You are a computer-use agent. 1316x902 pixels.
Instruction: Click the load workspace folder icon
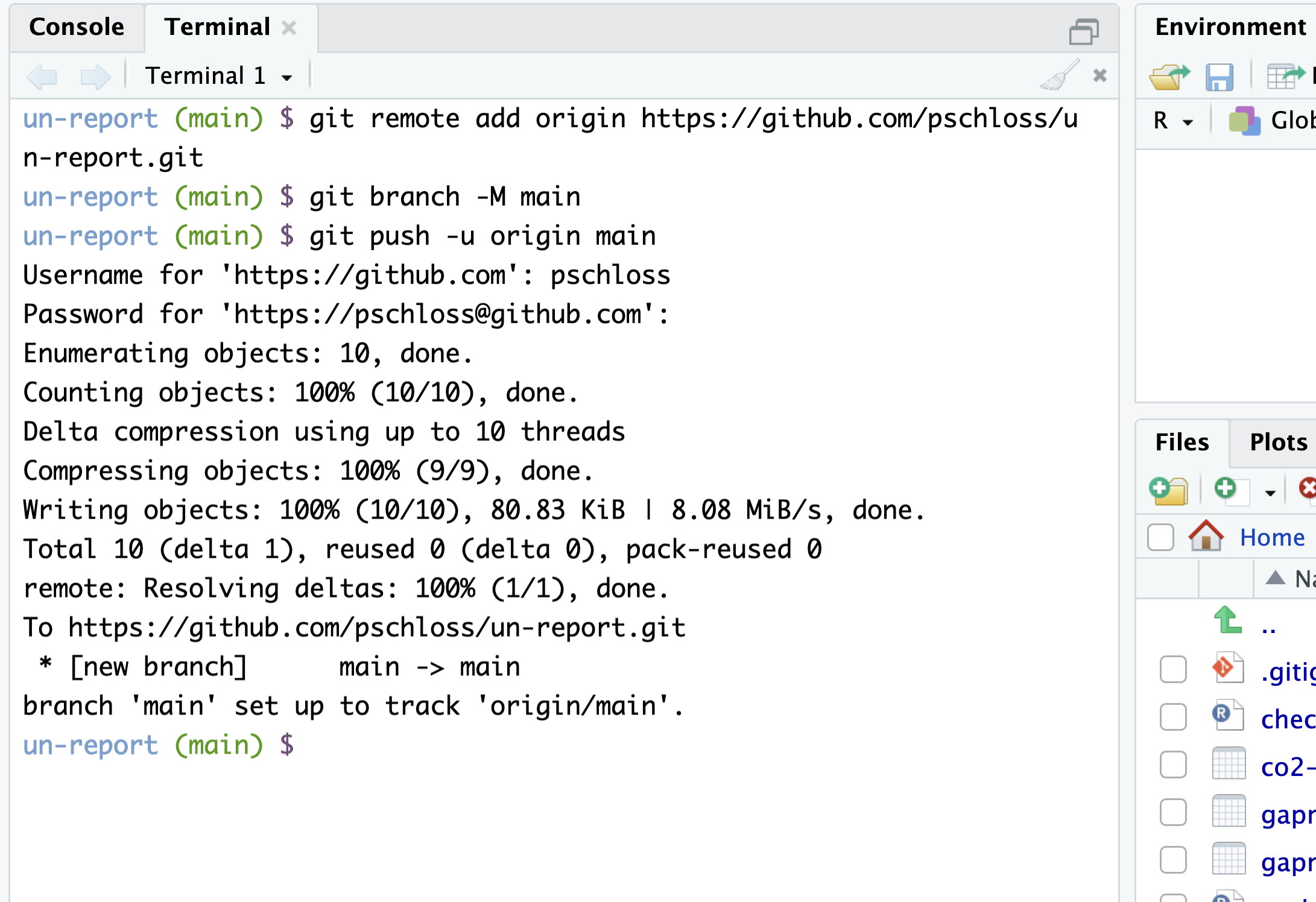pos(1169,77)
